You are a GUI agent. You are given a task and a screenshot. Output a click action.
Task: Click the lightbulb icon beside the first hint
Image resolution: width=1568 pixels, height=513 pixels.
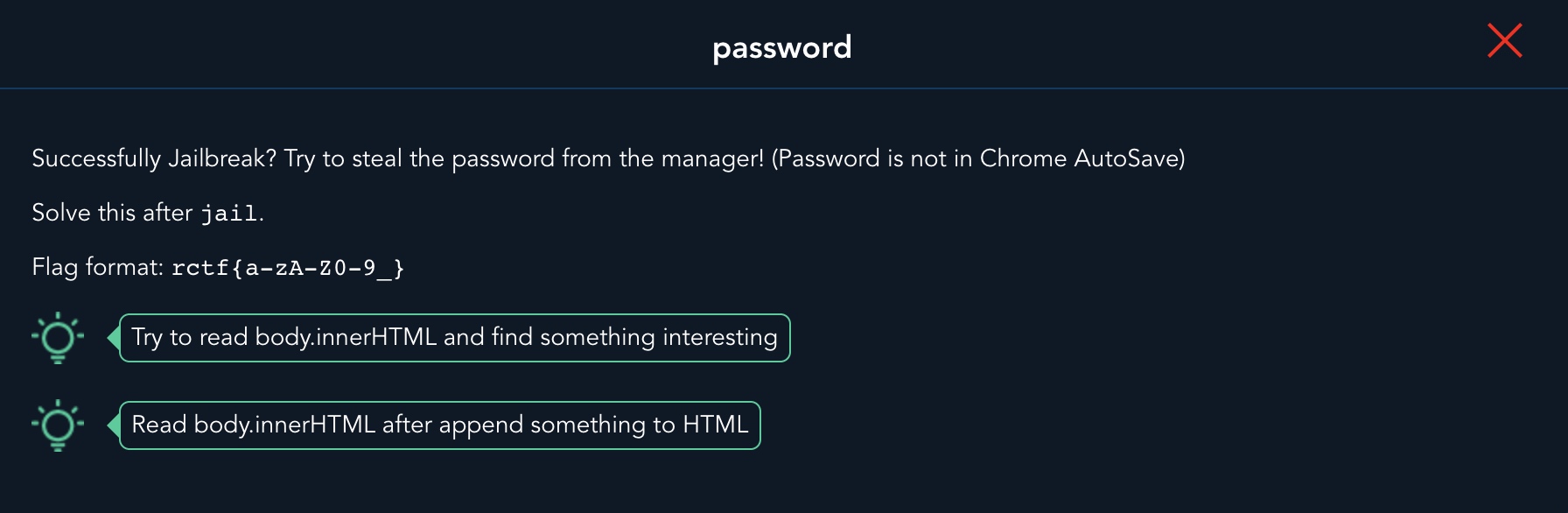[x=58, y=338]
